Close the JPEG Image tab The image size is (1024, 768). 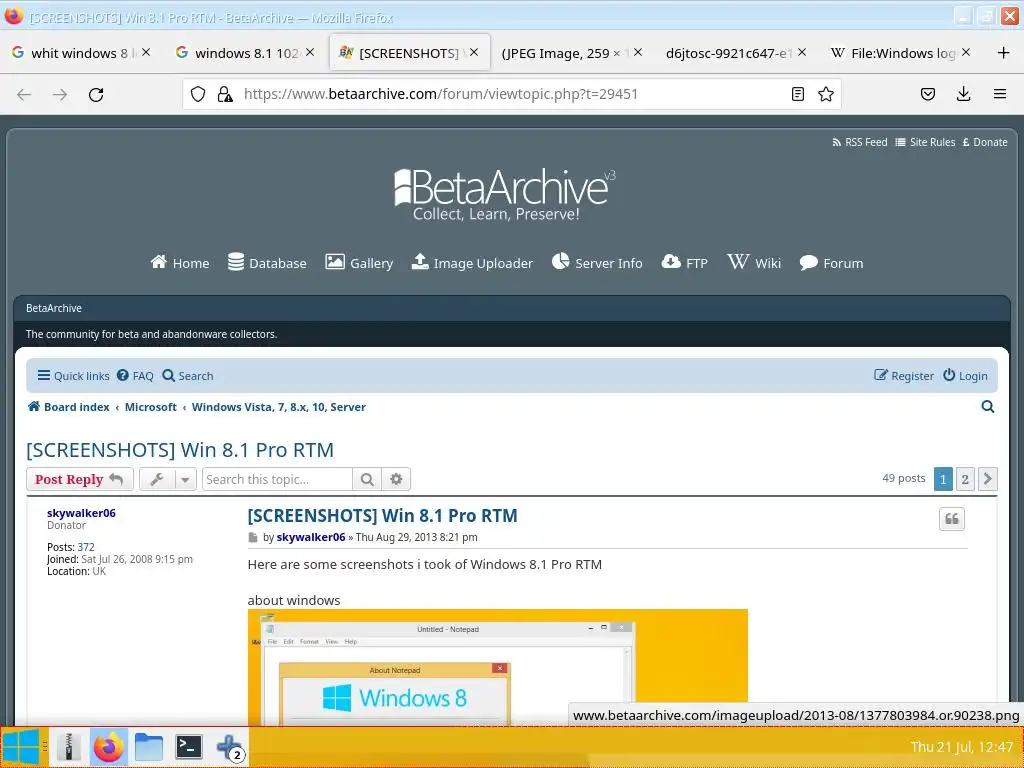click(638, 52)
